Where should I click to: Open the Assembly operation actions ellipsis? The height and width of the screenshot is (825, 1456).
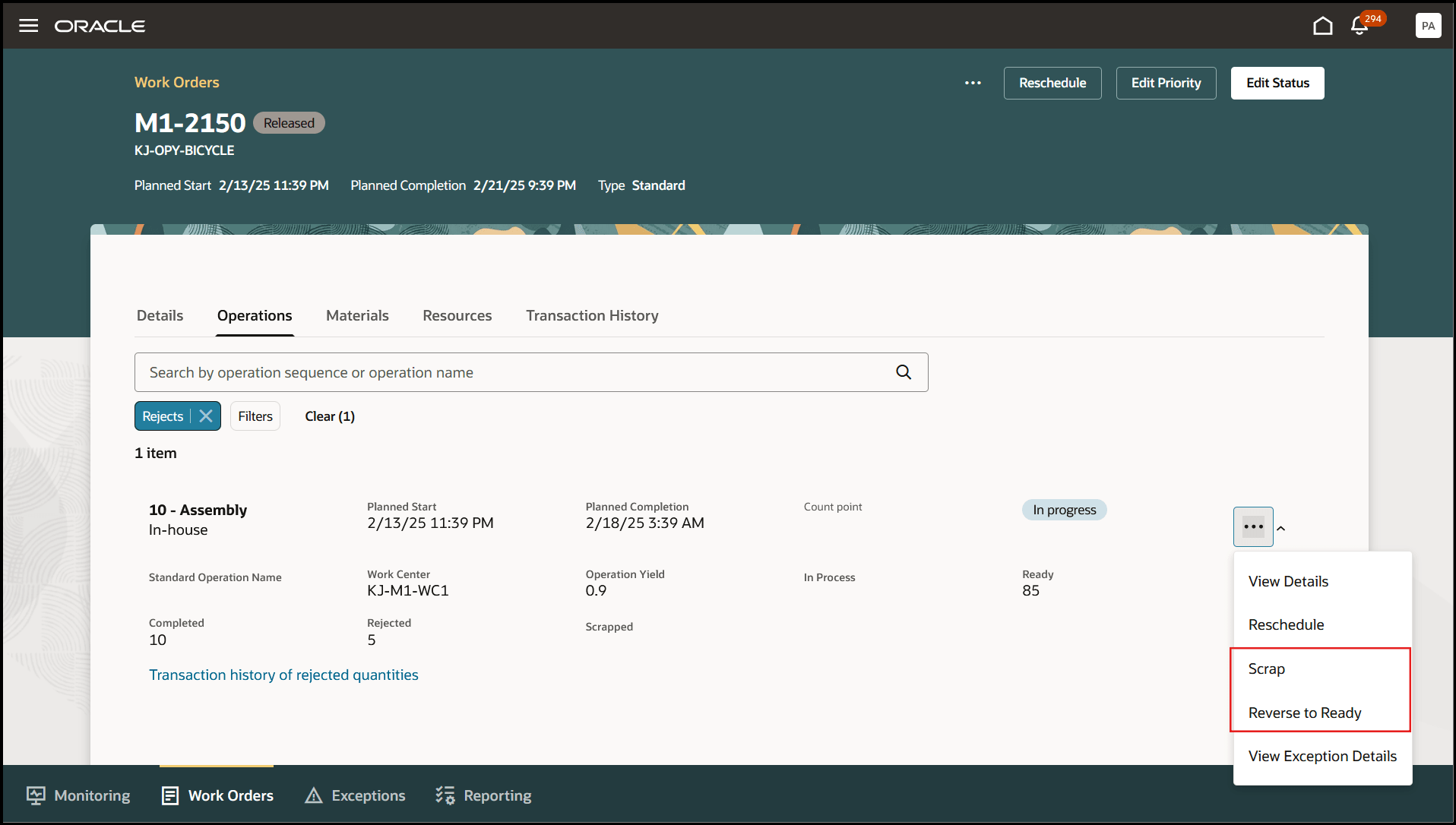click(1253, 526)
